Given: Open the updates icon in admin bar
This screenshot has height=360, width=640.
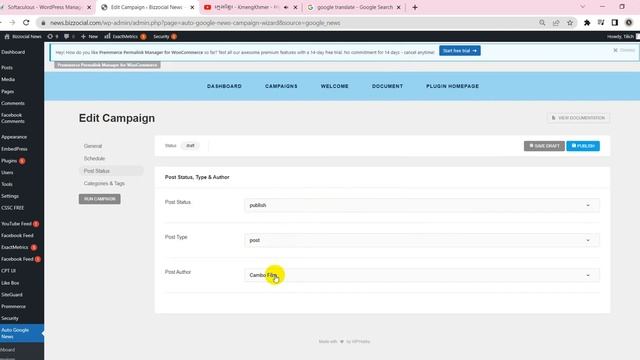Looking at the screenshot, I should [52, 36].
